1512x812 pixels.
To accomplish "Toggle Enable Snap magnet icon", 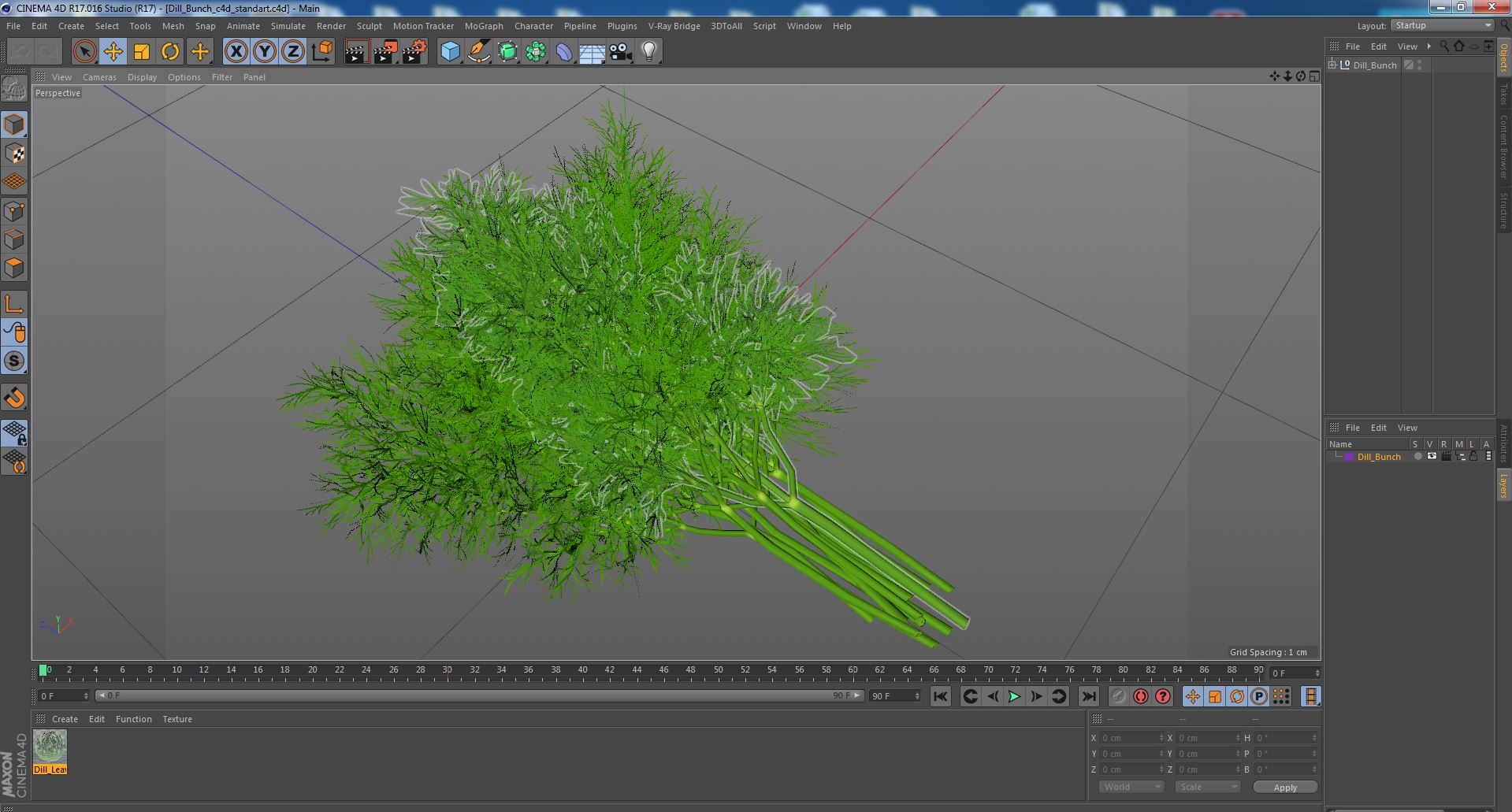I will tap(14, 398).
